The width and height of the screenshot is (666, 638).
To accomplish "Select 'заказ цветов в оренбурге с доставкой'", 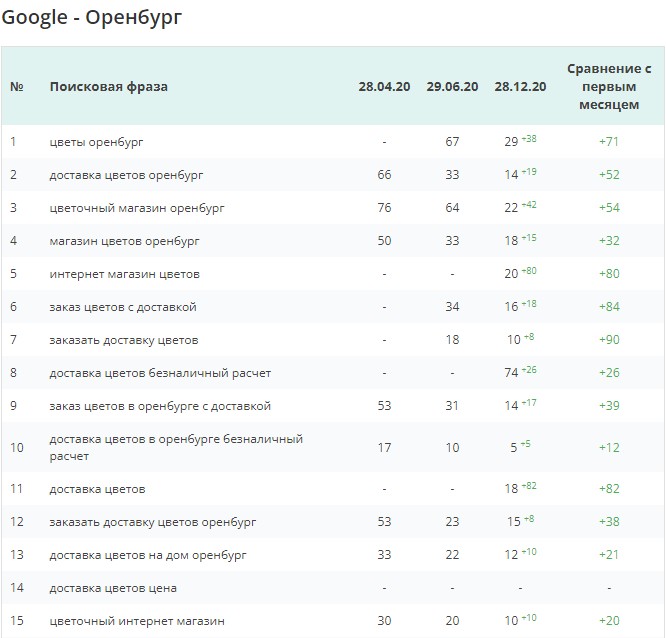I will (160, 406).
